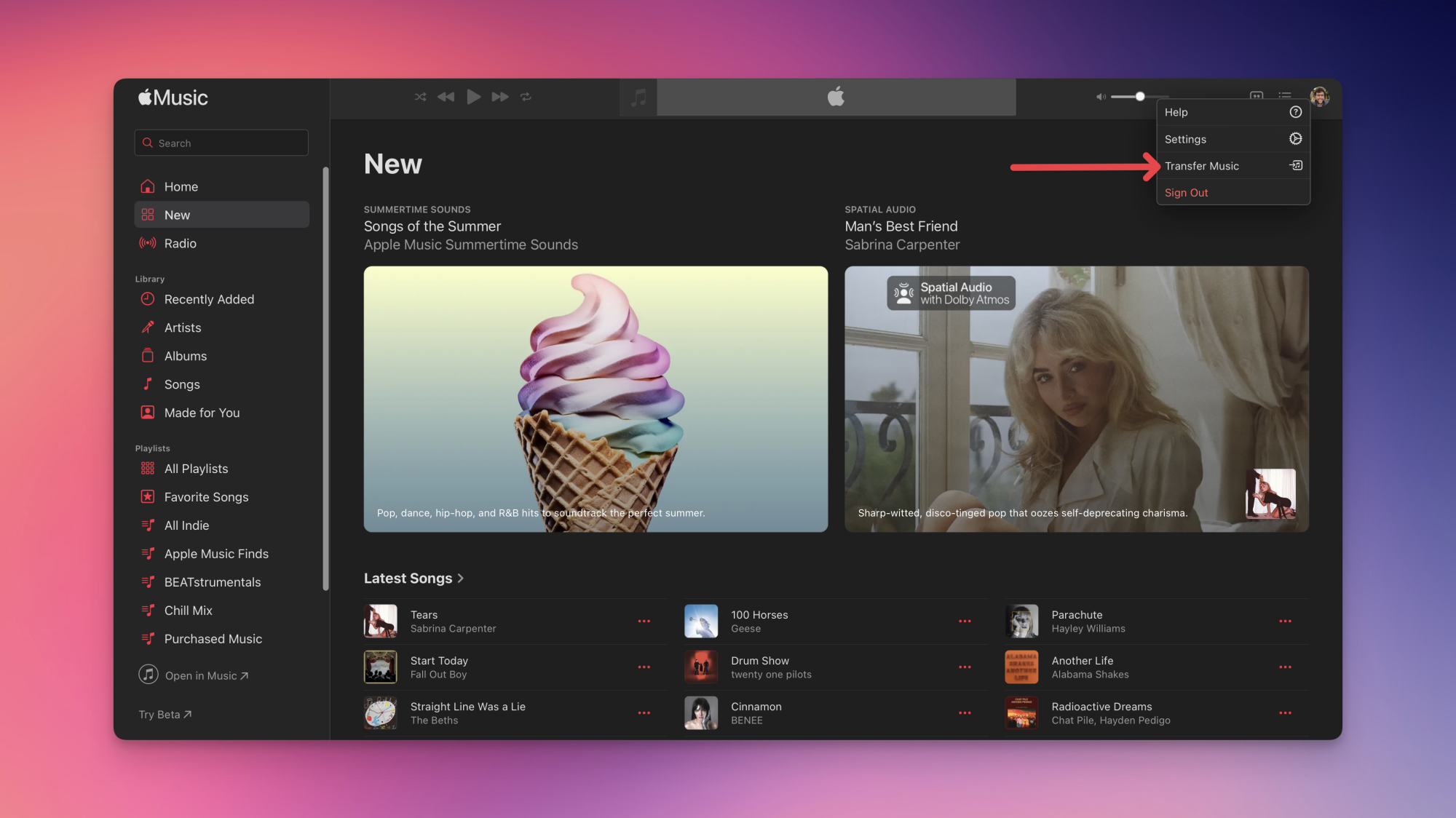
Task: Click the small album cover on Sabrina banner
Action: (x=1270, y=494)
